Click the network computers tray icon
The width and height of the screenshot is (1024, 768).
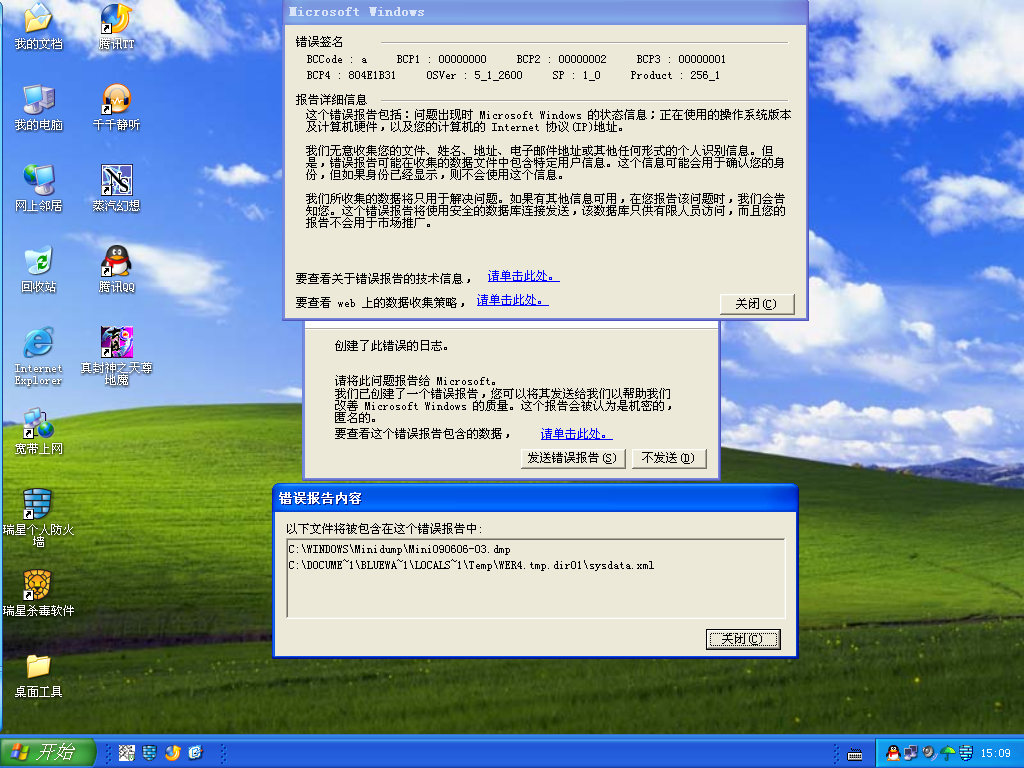pyautogui.click(x=911, y=753)
